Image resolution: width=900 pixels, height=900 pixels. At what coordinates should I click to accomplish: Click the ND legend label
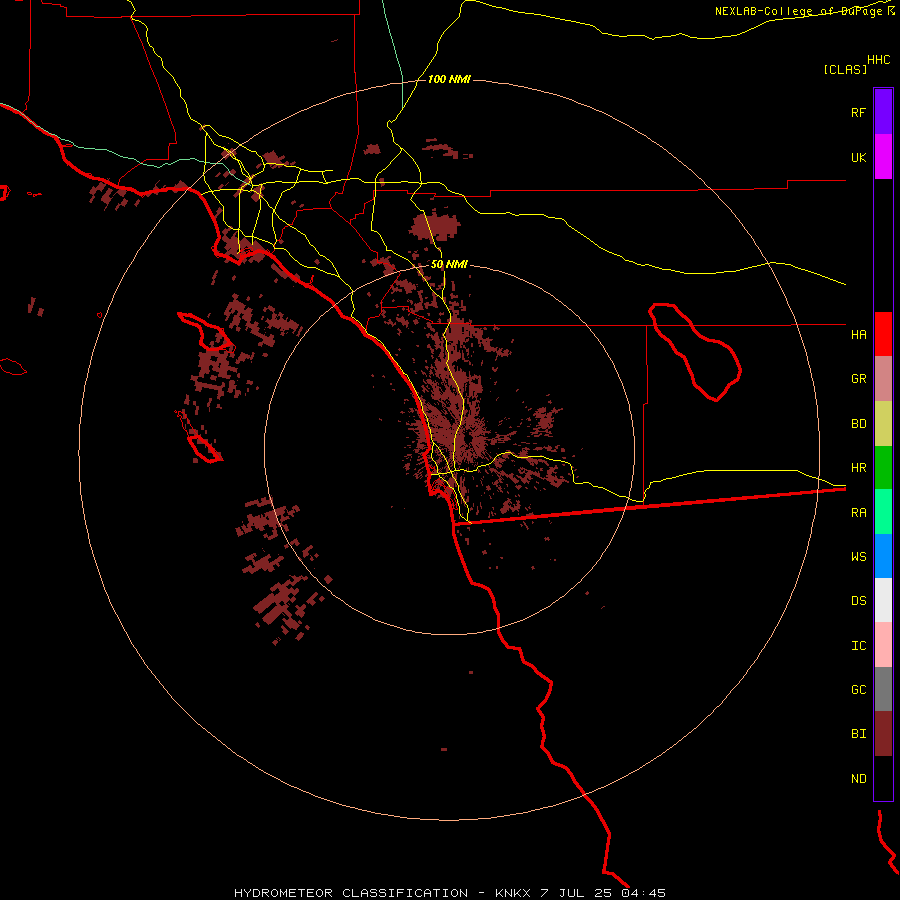pos(858,778)
